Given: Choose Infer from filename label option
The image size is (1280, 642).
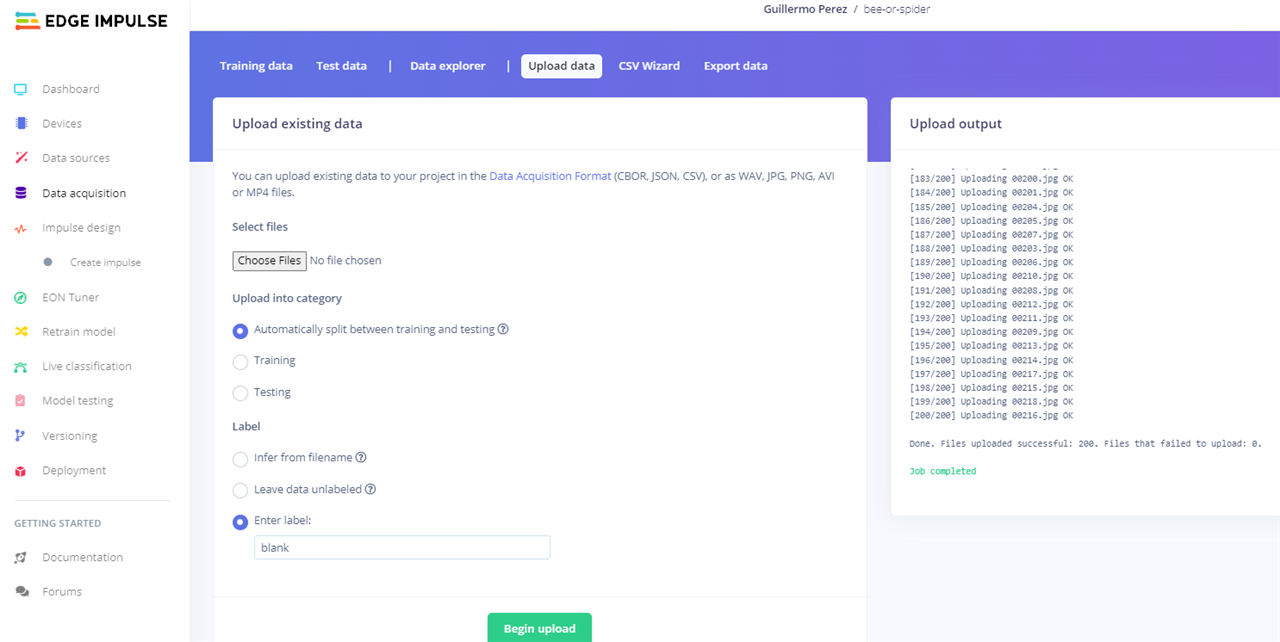Looking at the screenshot, I should pos(240,459).
